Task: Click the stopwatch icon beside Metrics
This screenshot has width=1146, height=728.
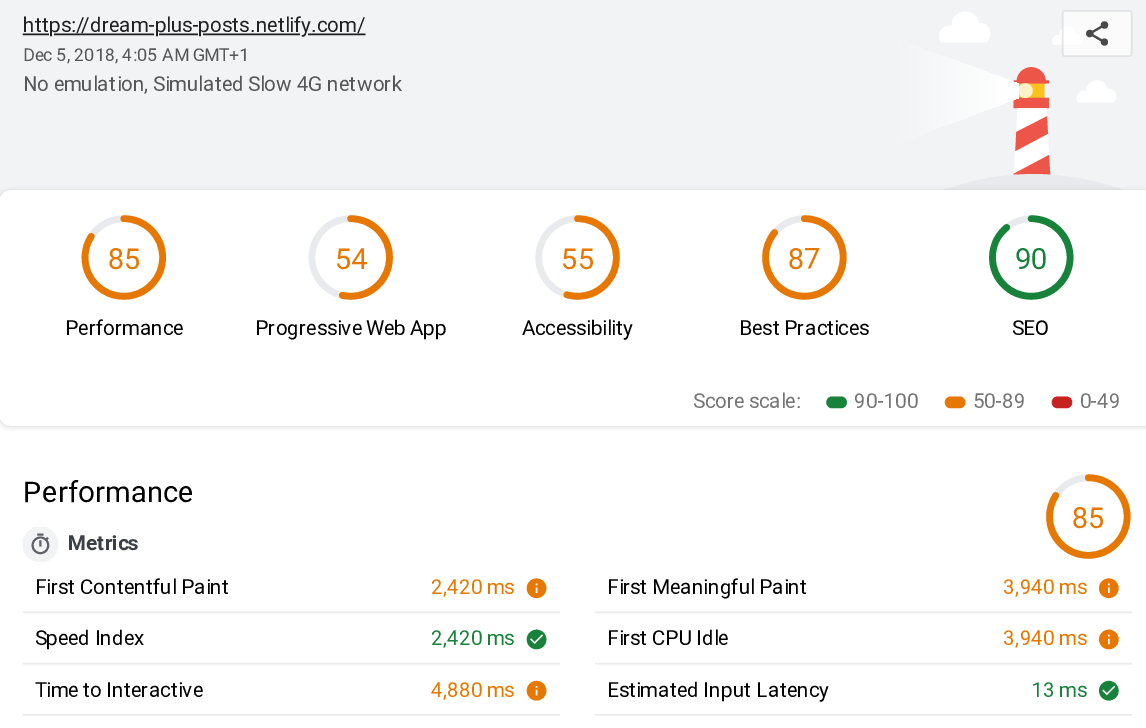Action: [x=40, y=544]
